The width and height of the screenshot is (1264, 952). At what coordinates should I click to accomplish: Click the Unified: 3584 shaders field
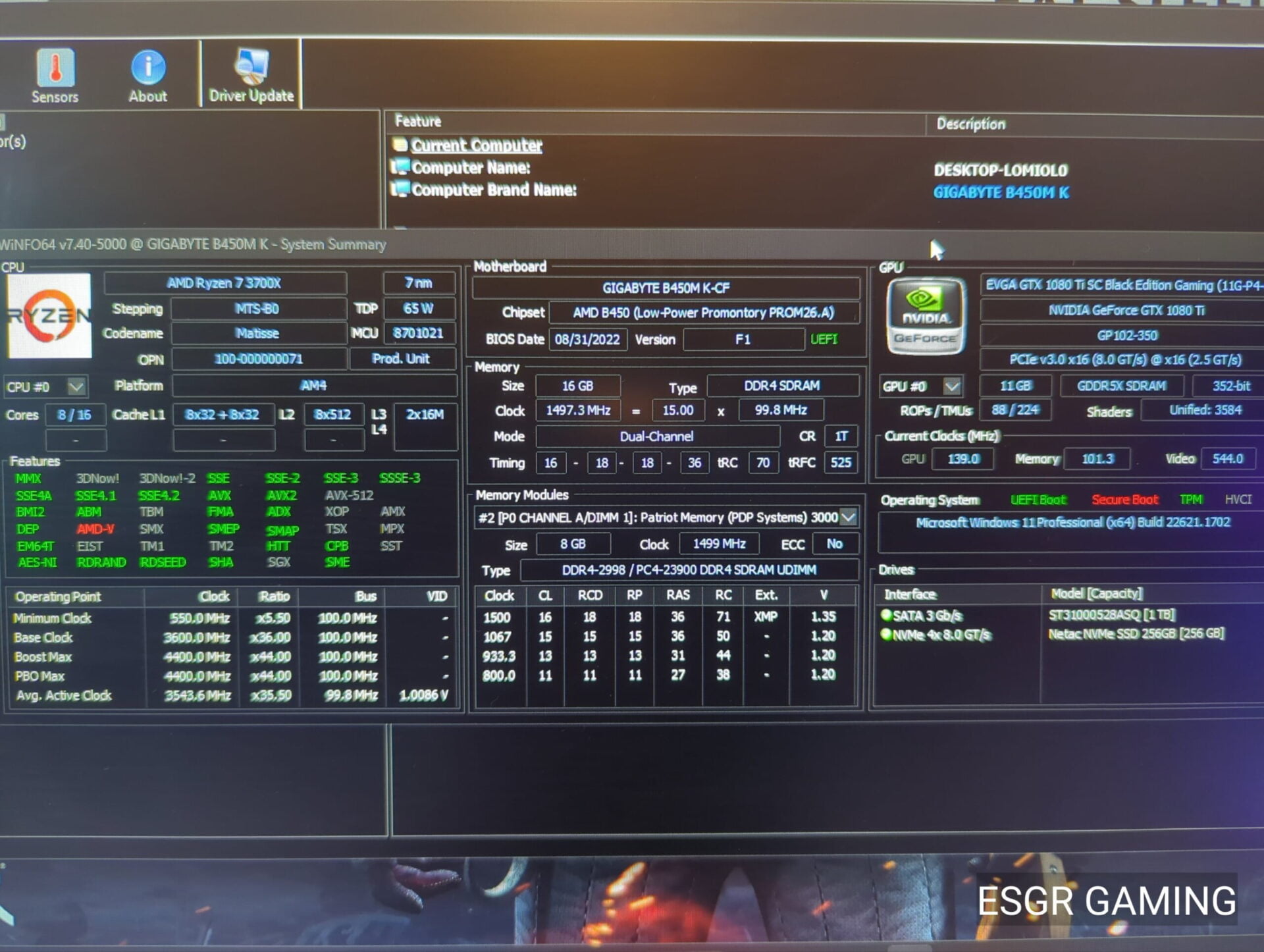point(1204,410)
